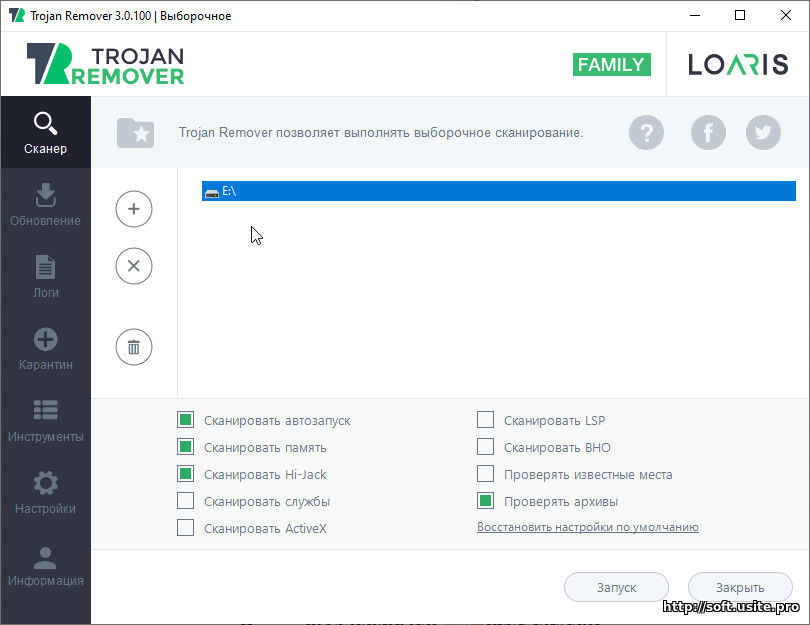Screen dimensions: 810x625
Task: Uncheck Проверять архивы
Action: click(x=486, y=501)
